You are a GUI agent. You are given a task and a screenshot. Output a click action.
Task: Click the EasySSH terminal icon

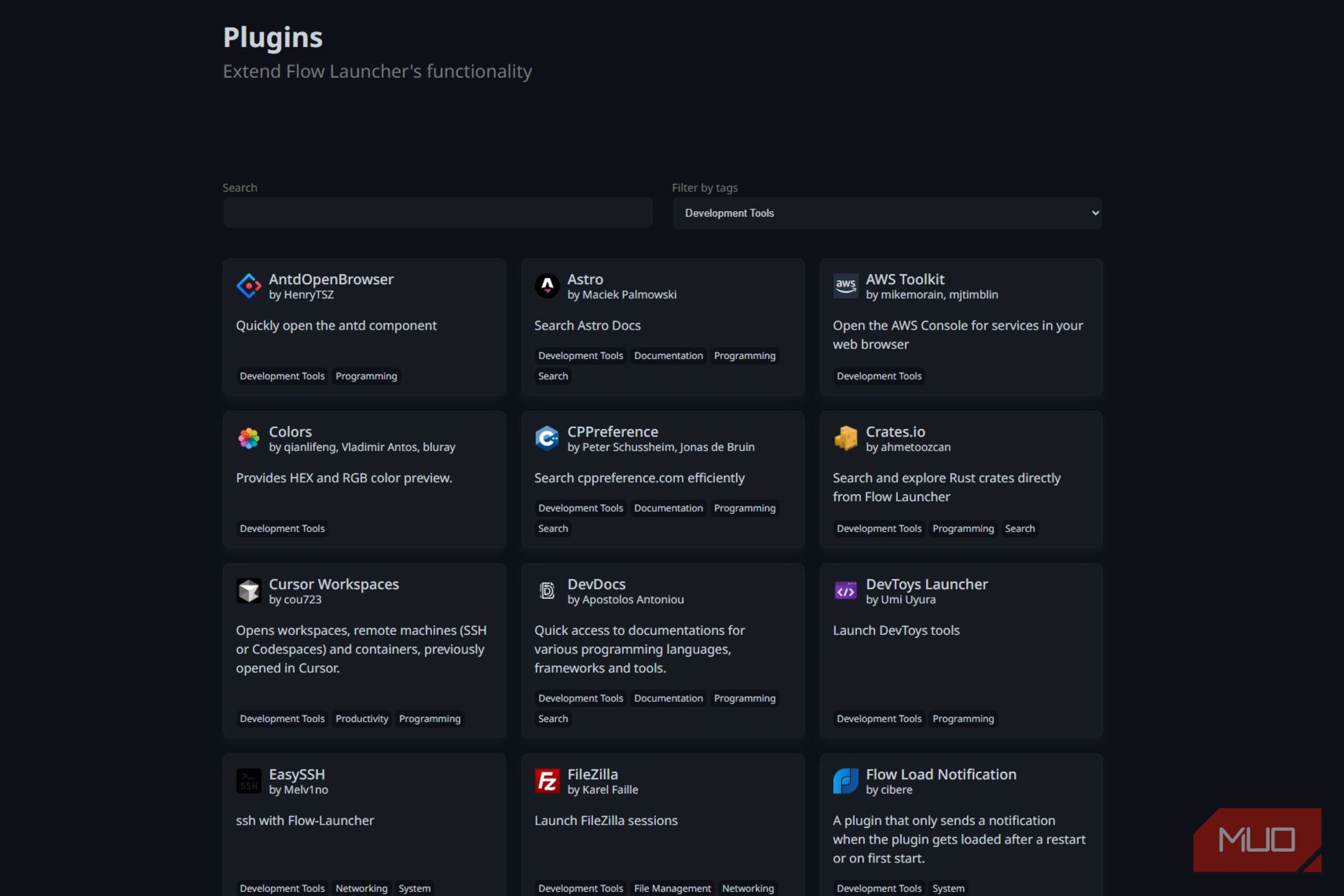coord(248,781)
